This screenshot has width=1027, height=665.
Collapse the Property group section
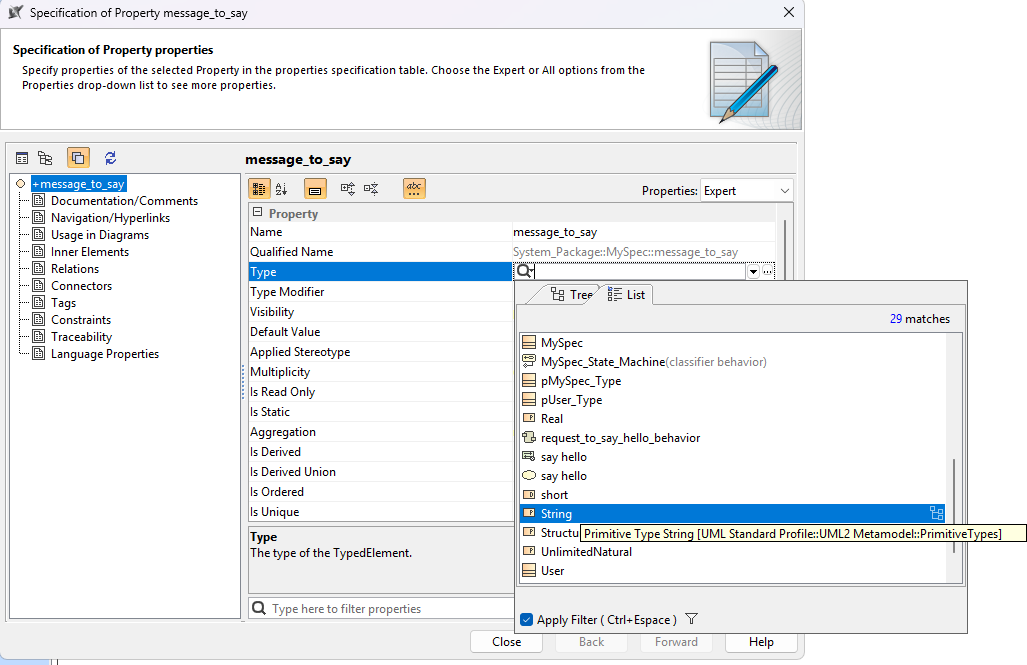pos(257,212)
